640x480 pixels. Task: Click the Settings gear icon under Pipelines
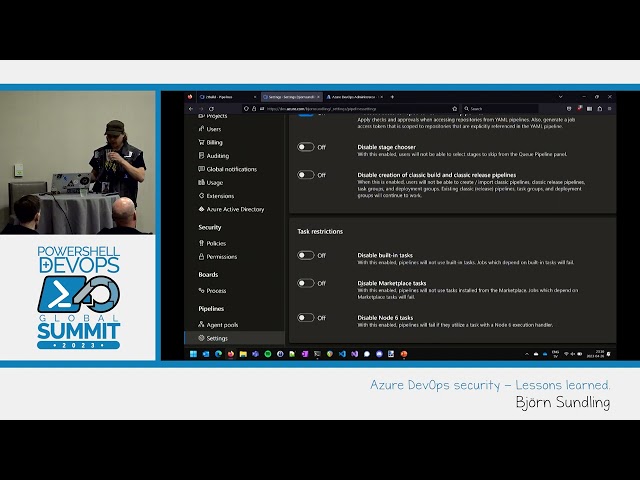click(201, 338)
